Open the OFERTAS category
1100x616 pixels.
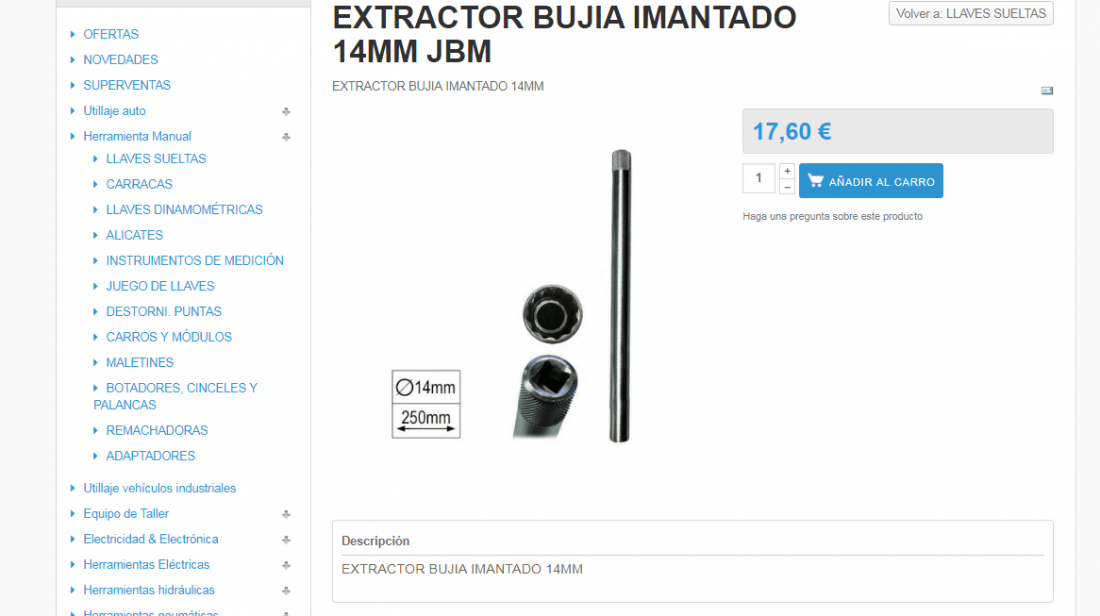pos(111,34)
